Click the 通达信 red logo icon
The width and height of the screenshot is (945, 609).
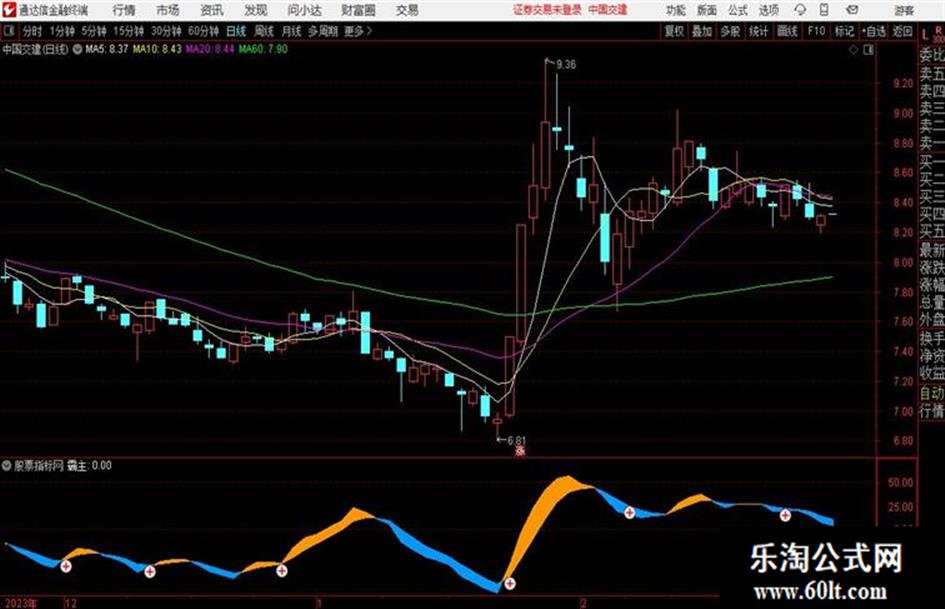[9, 10]
